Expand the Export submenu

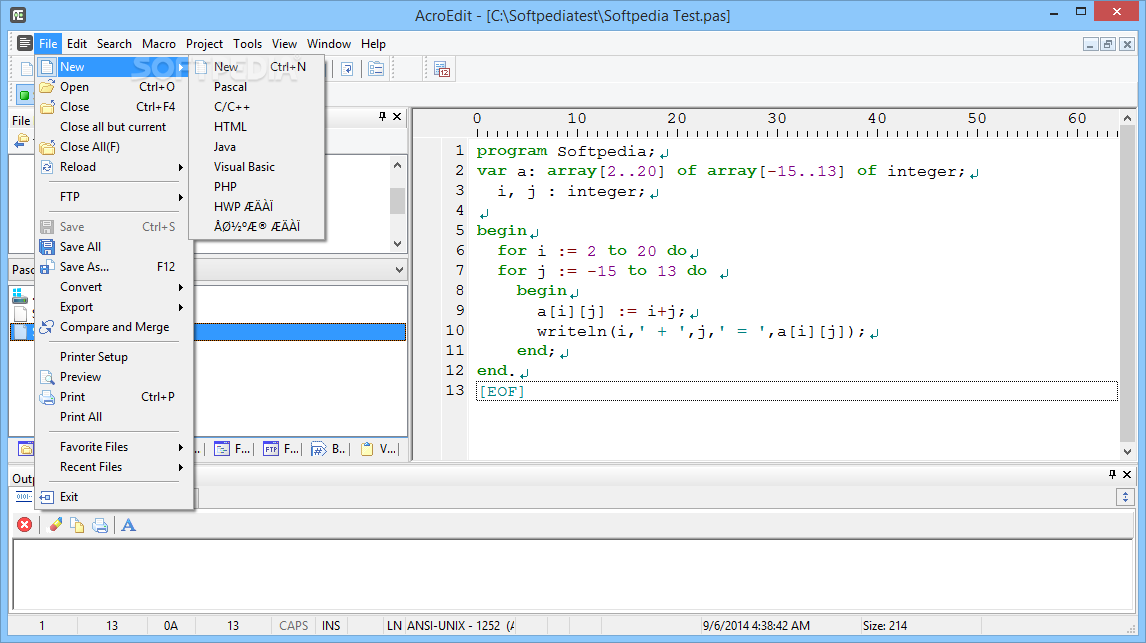click(x=114, y=307)
